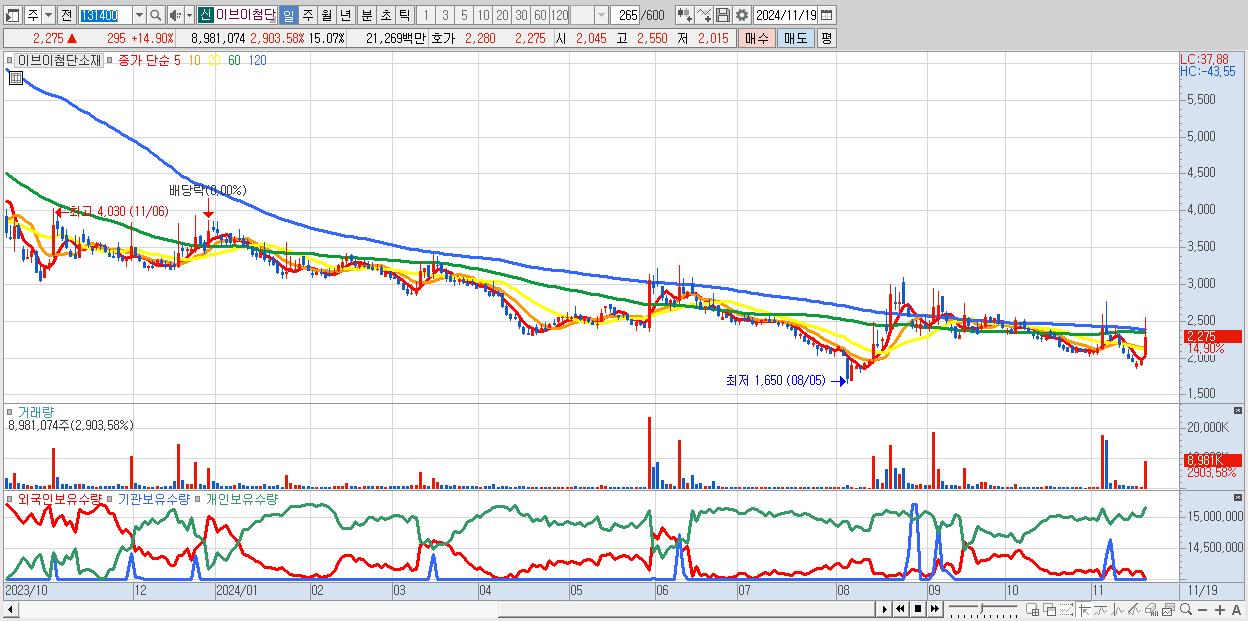Select the 분 (minute) period toggle
The width and height of the screenshot is (1248, 621).
(366, 15)
